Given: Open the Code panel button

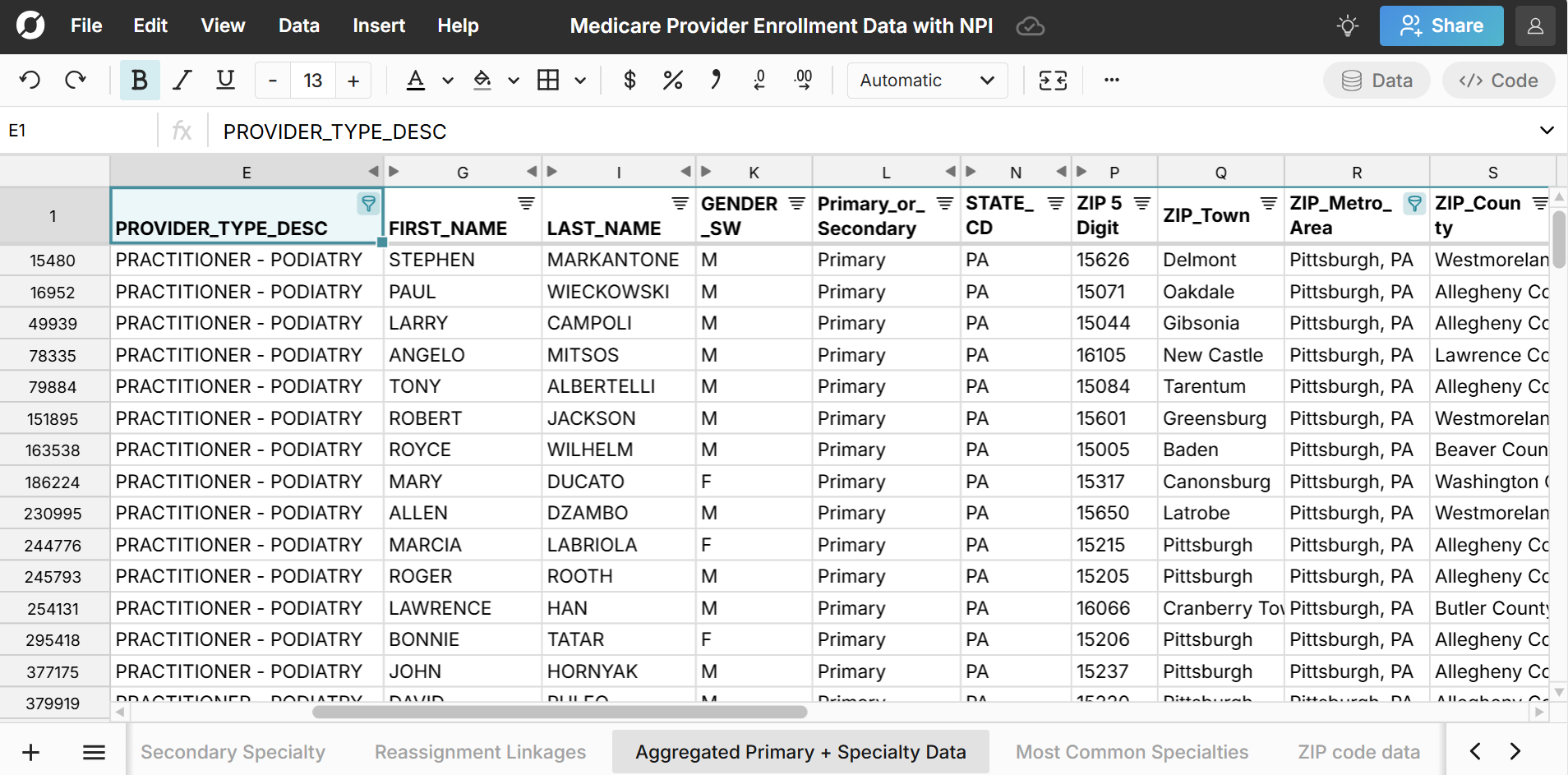Looking at the screenshot, I should [1498, 81].
